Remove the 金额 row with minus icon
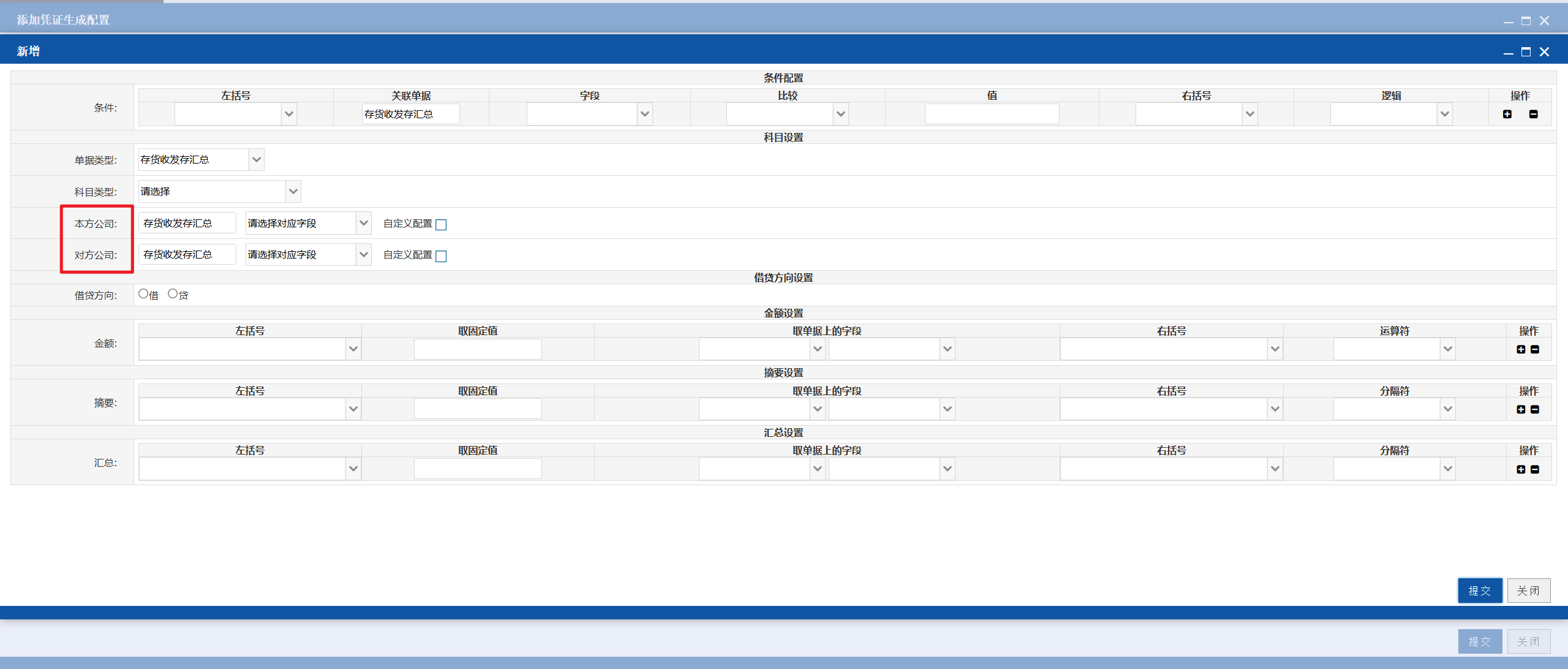The width and height of the screenshot is (1568, 669). (x=1535, y=349)
